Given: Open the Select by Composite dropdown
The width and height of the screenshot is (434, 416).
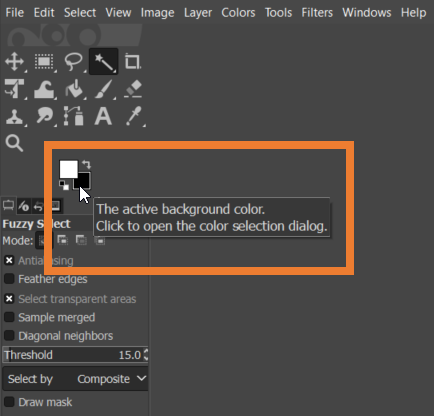Looking at the screenshot, I should (76, 379).
